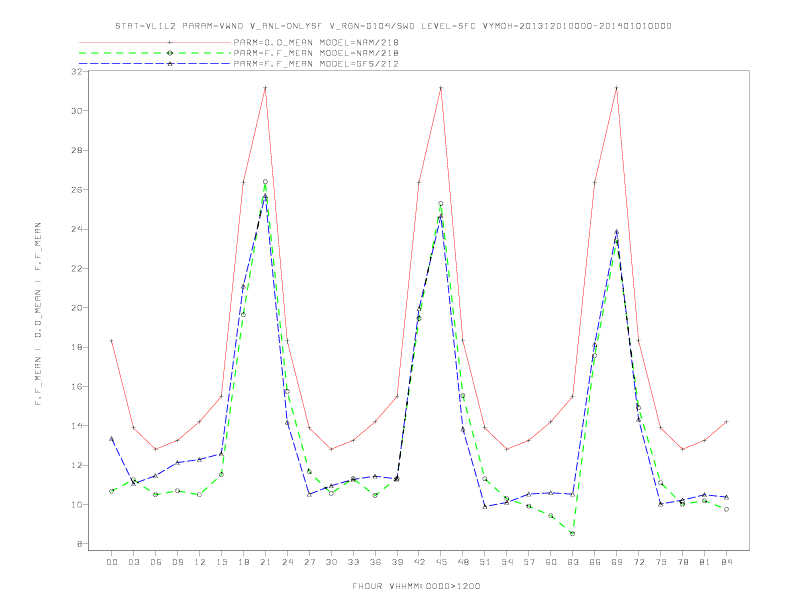Click x-axis tick label 63
Viewport: 792px width, 612px height.
tap(573, 562)
